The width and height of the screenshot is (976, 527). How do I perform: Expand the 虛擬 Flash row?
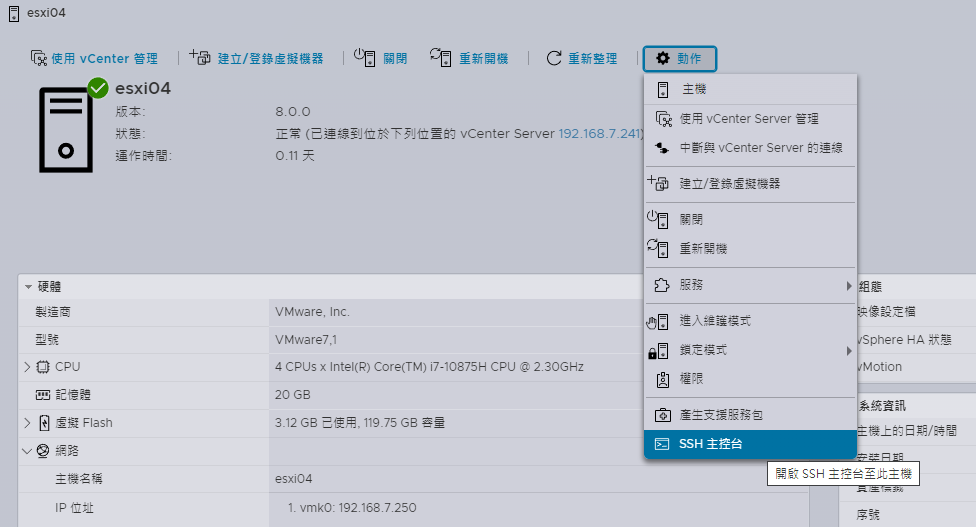click(27, 423)
